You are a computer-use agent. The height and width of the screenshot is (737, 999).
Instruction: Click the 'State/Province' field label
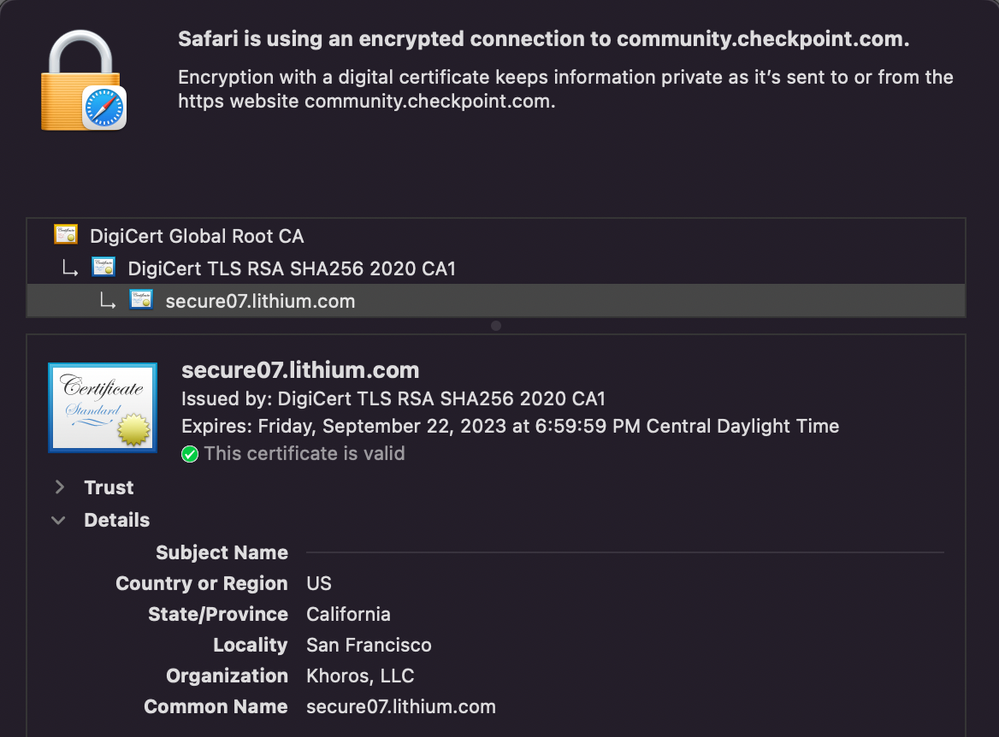pyautogui.click(x=218, y=614)
